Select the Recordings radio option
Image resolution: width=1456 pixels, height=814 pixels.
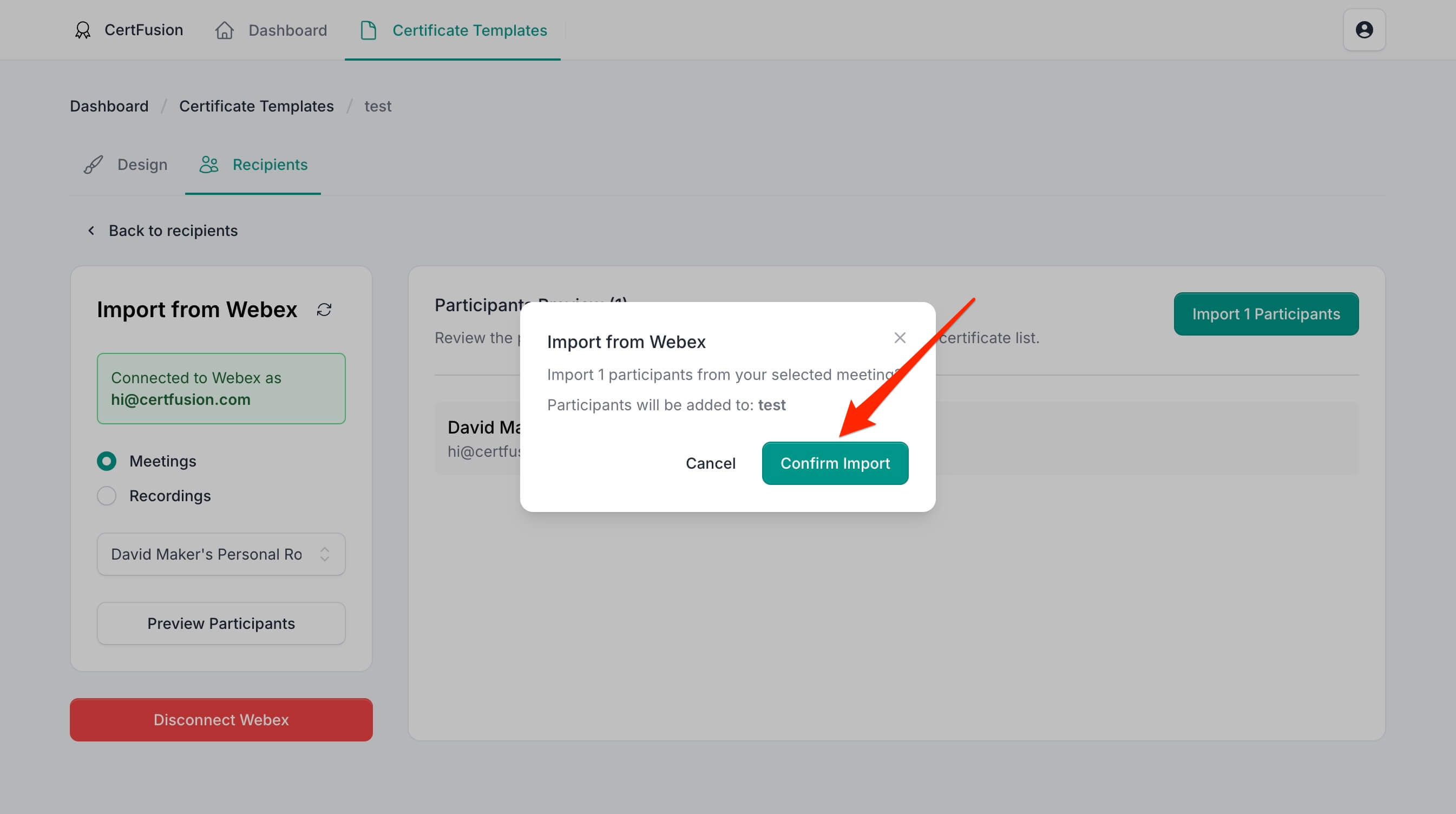(x=107, y=496)
